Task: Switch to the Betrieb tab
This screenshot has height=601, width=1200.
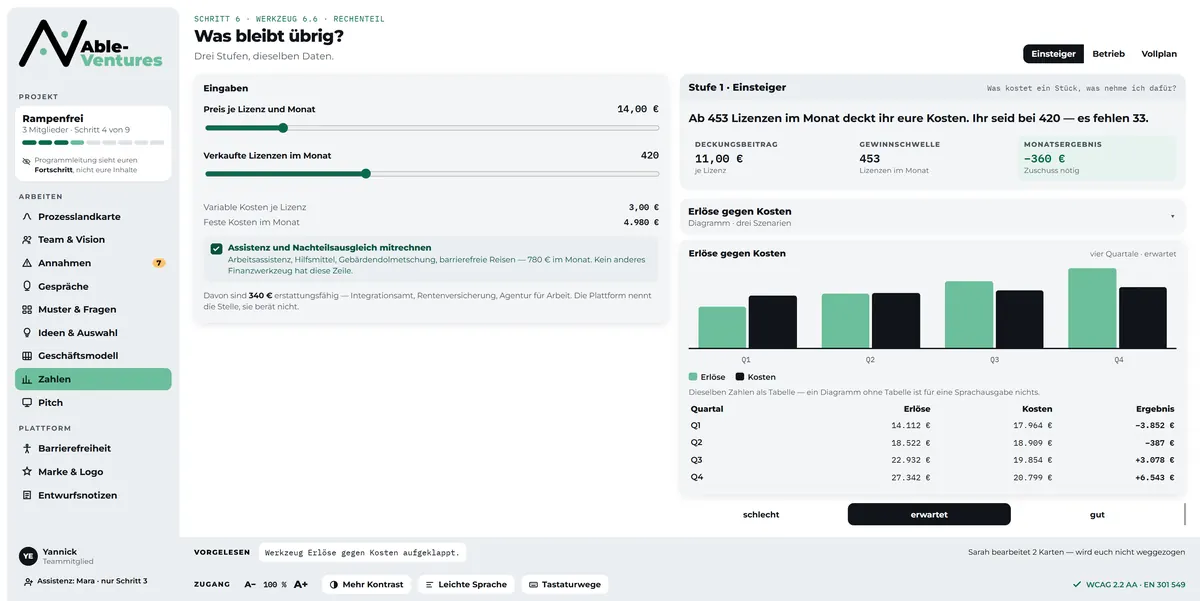Action: (x=1108, y=54)
